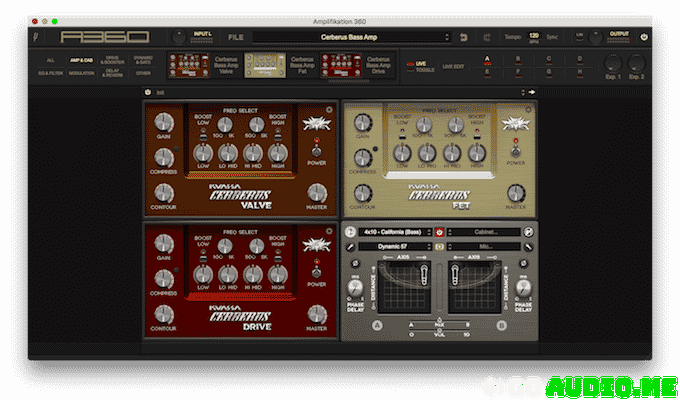Click the power icon at left of the preset strip
680x400 pixels.
tap(148, 93)
